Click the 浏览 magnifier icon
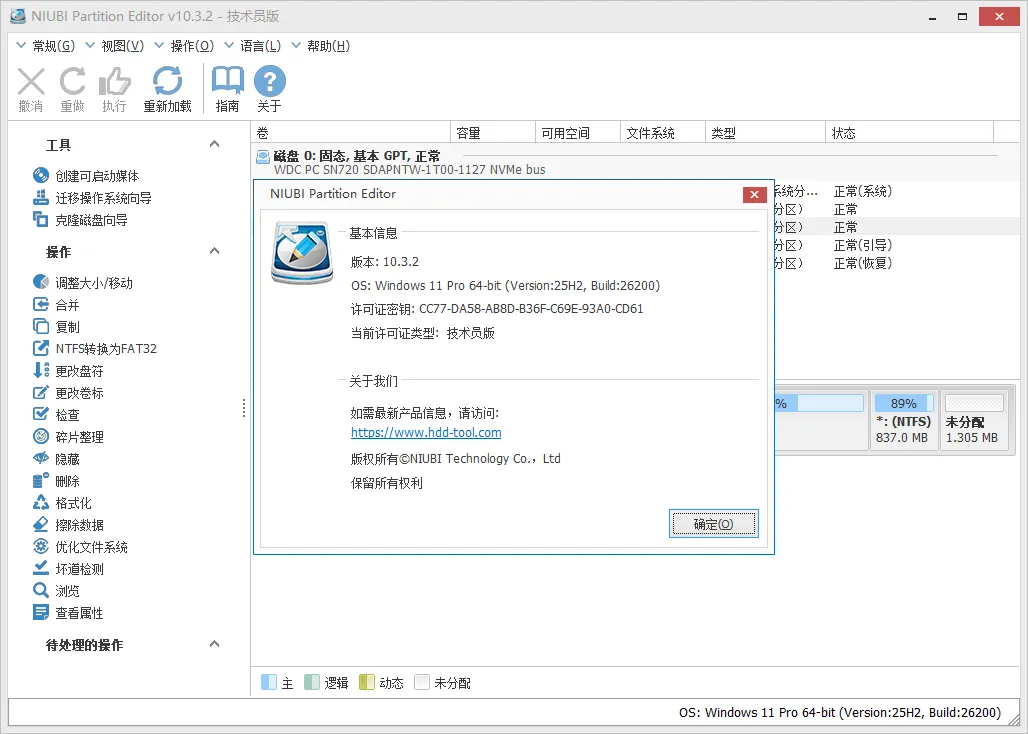This screenshot has height=734, width=1028. [x=41, y=590]
